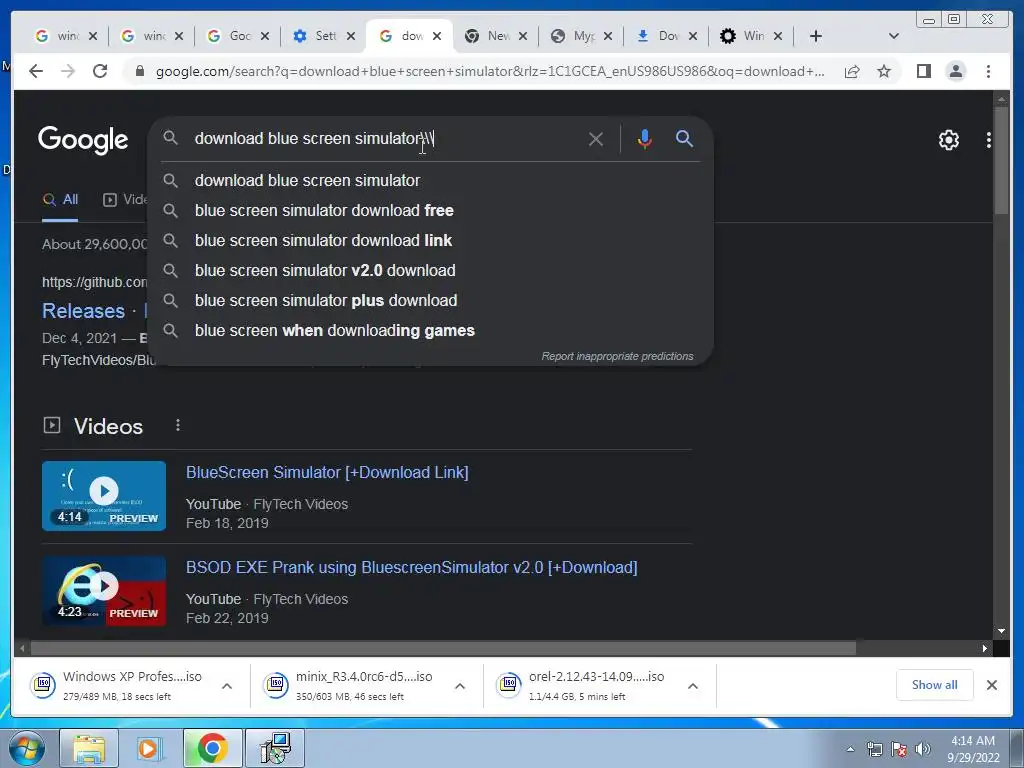Image resolution: width=1024 pixels, height=768 pixels.
Task: Expand Windows XP Profes iso download options
Action: (x=227, y=686)
